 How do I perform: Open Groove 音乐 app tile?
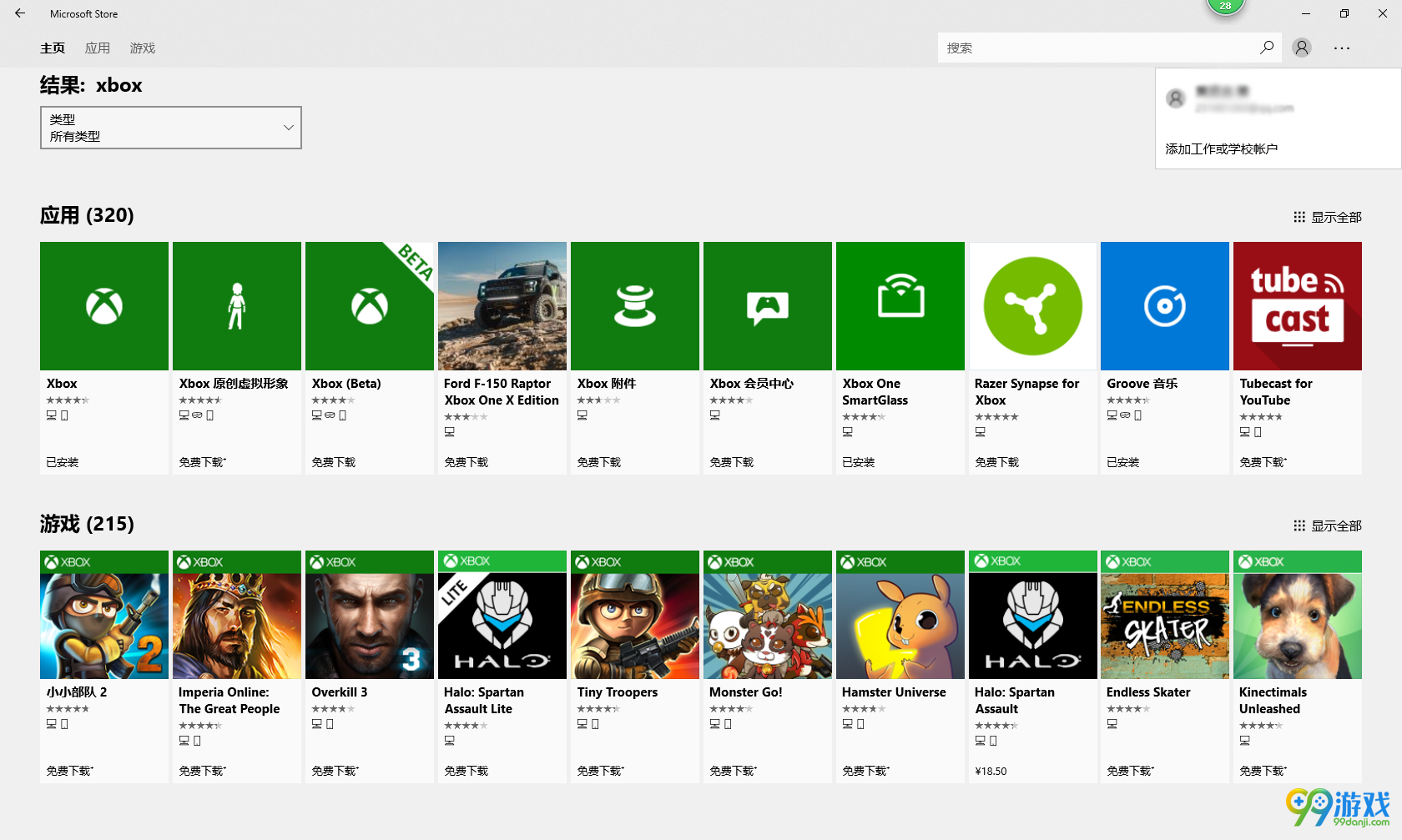pos(1165,306)
